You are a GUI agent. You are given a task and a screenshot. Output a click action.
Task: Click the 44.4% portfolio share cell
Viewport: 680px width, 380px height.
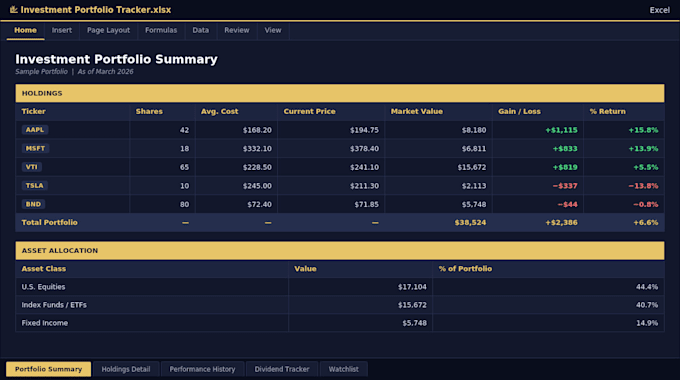(x=548, y=287)
